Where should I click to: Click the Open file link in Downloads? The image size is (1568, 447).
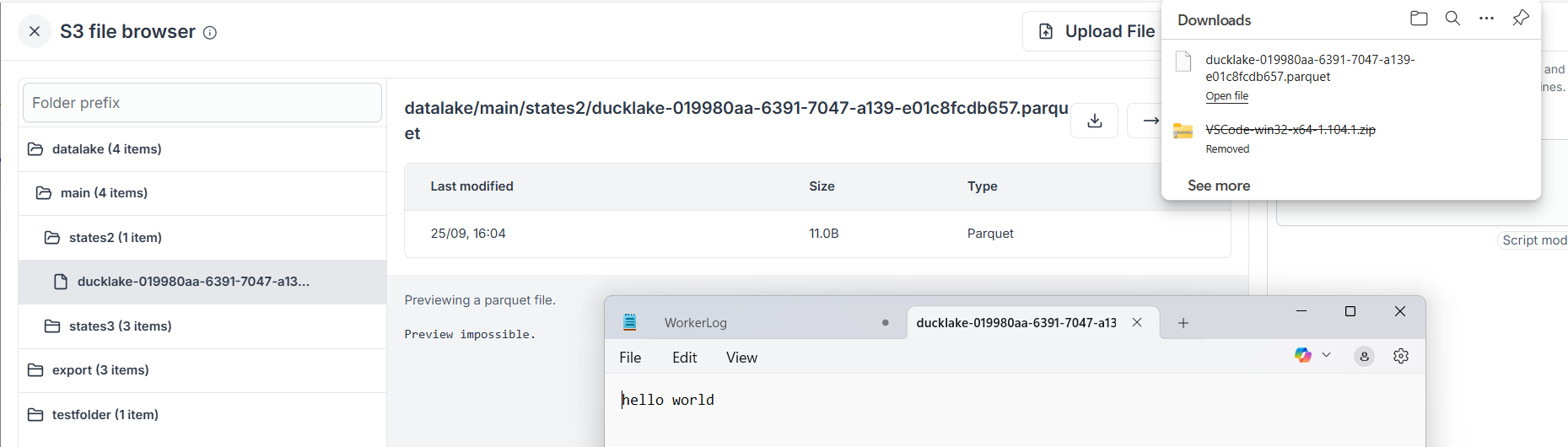(x=1226, y=96)
